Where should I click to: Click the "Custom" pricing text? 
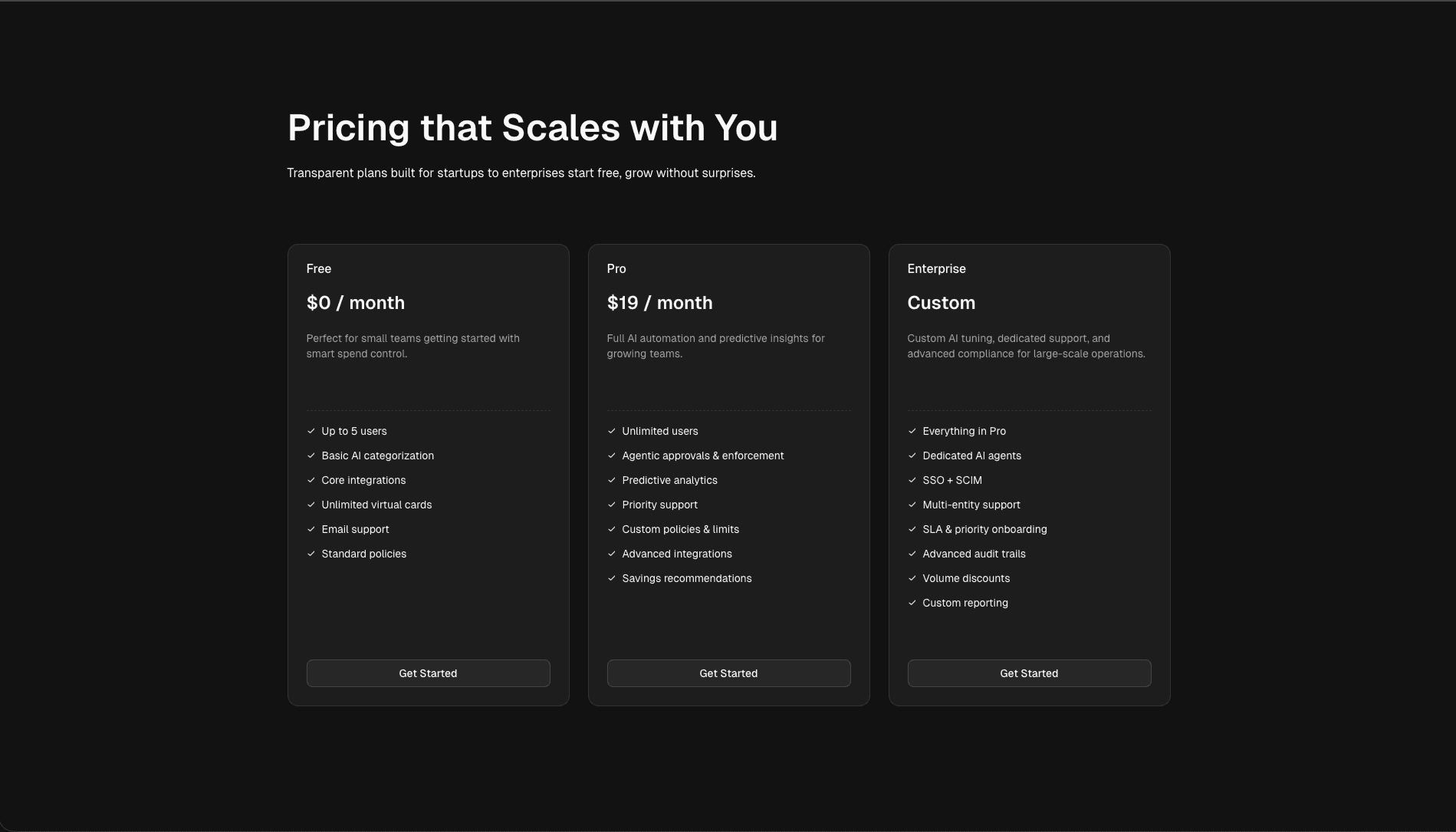[941, 302]
